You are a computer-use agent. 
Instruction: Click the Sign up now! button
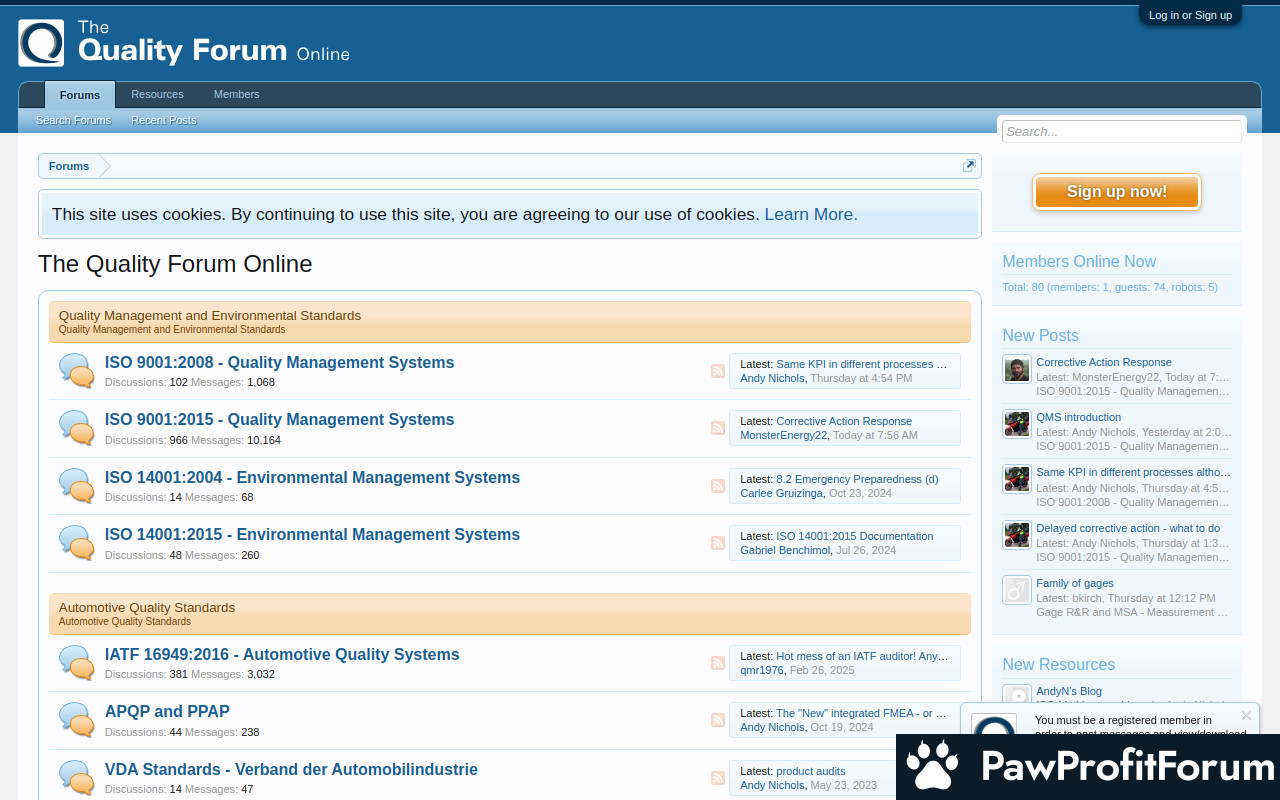point(1117,192)
